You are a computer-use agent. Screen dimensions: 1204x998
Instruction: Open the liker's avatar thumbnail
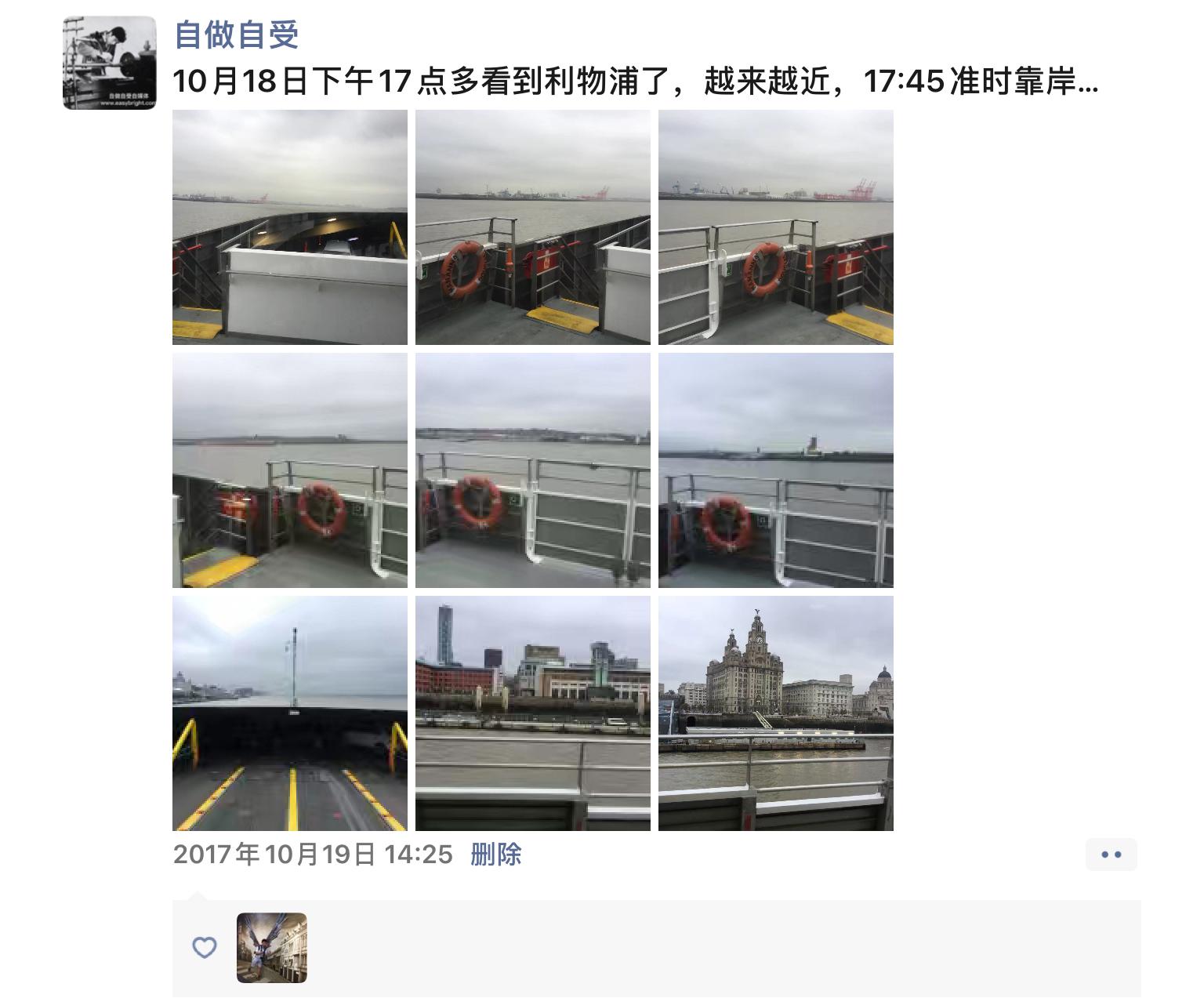[272, 948]
